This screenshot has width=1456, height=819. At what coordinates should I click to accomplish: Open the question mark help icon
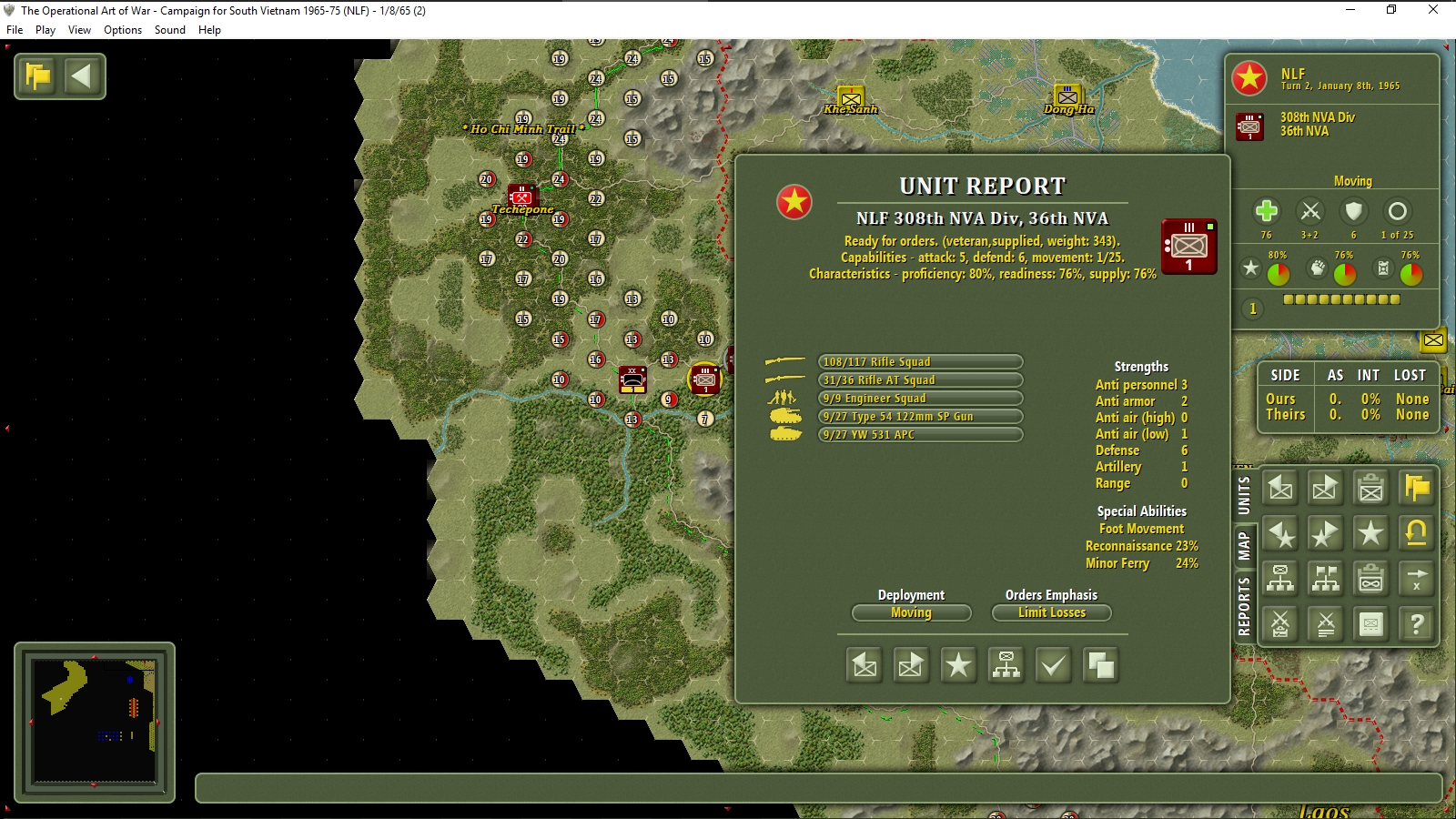[1416, 623]
